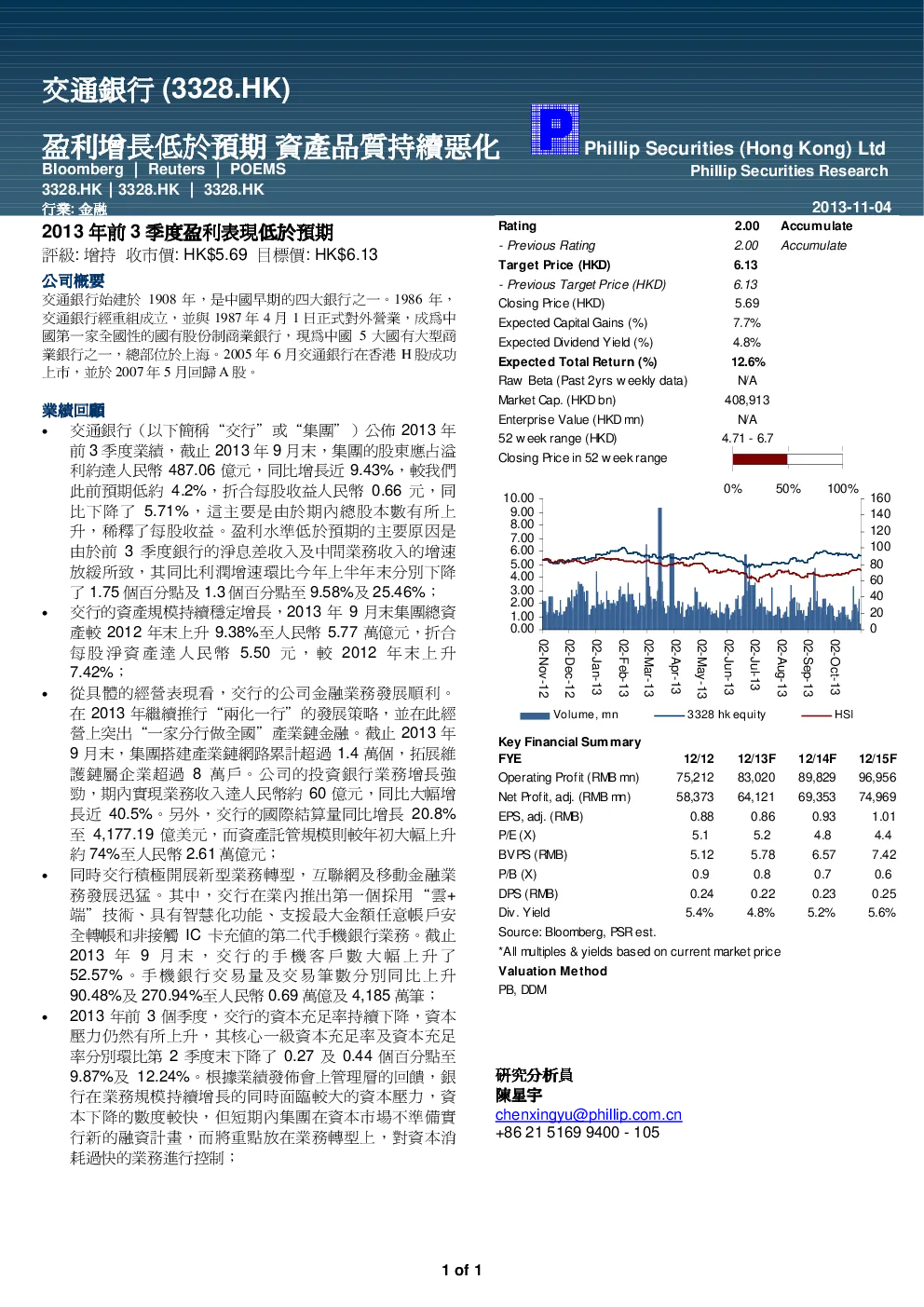Image resolution: width=924 pixels, height=1307 pixels.
Task: Click the Valuation Method heading
Action: click(552, 971)
